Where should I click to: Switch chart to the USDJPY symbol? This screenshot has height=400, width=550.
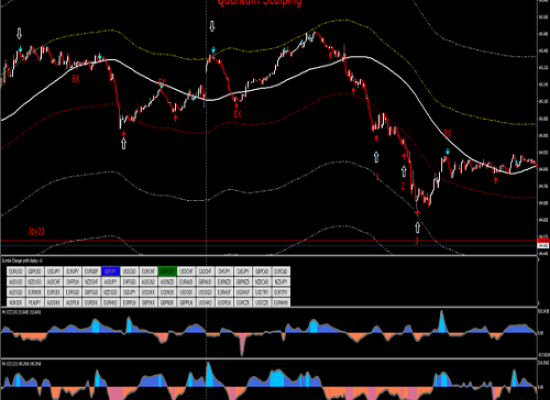pos(54,271)
